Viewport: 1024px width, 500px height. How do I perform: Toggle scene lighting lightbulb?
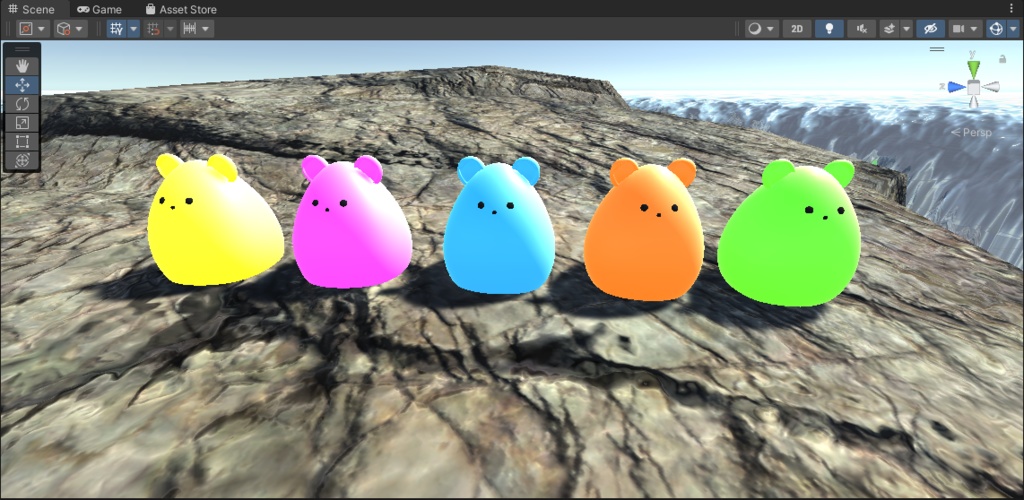click(x=829, y=29)
